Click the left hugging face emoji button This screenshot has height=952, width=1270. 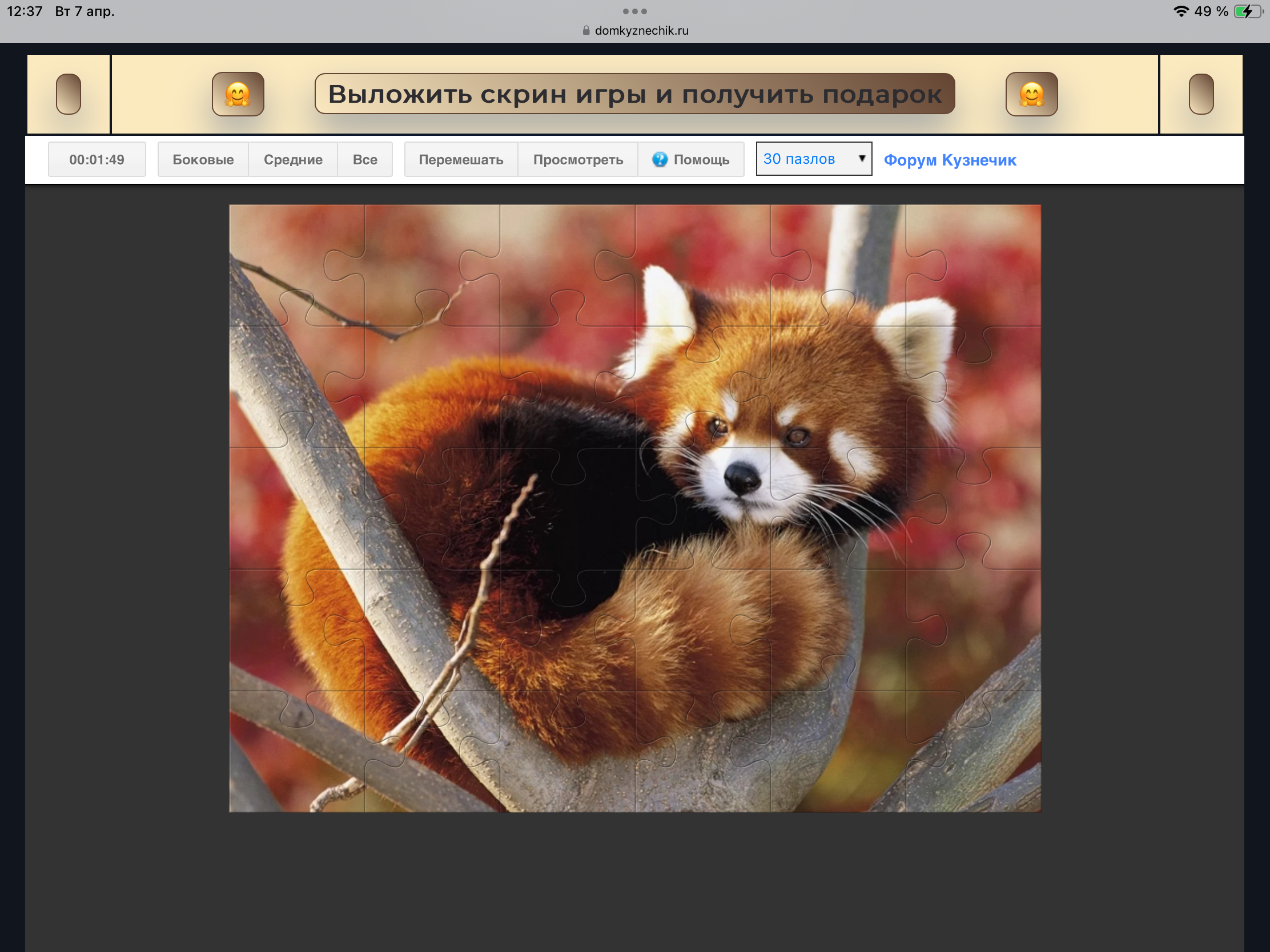238,94
